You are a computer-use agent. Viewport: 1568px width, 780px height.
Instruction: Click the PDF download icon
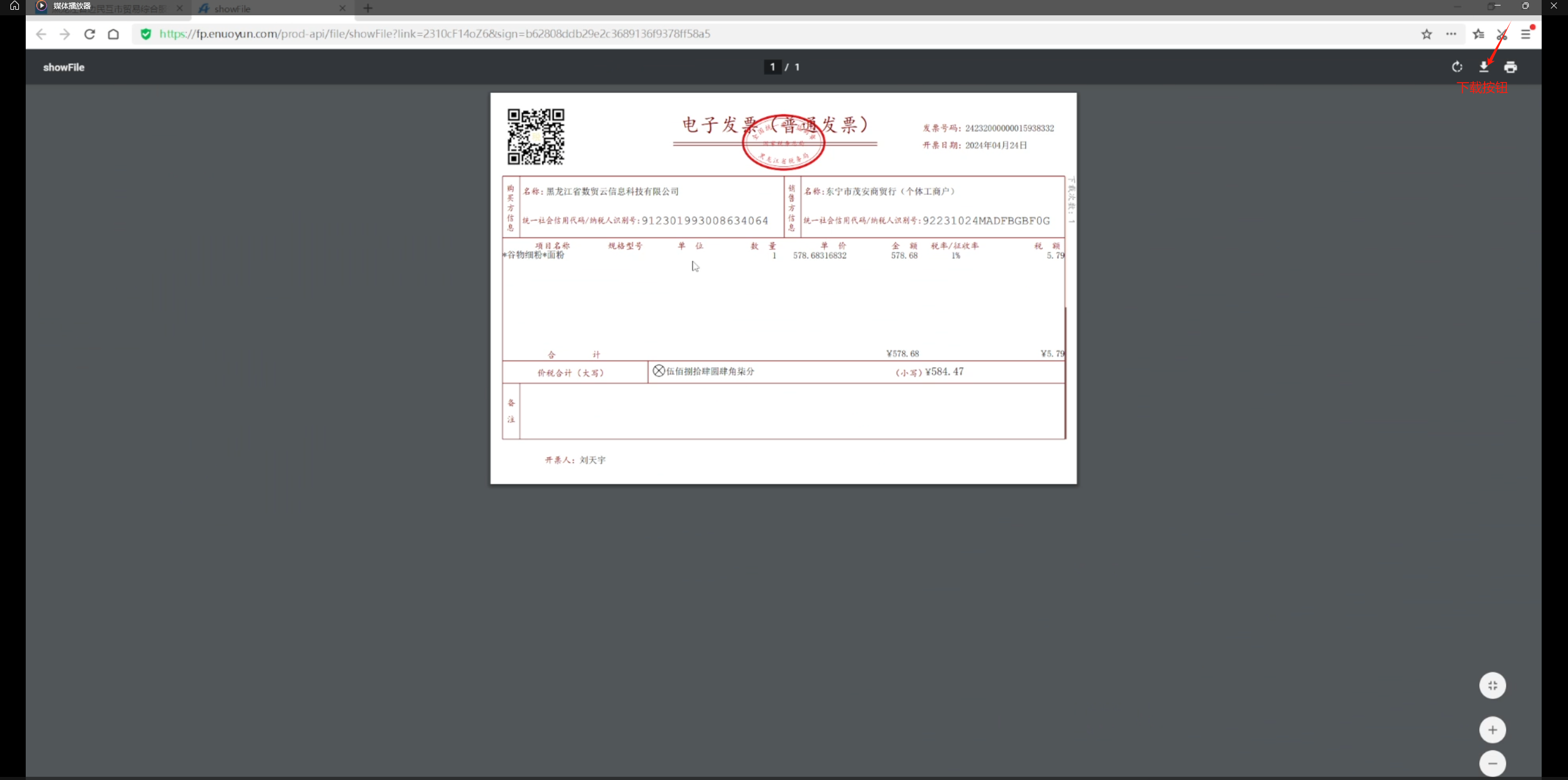tap(1483, 67)
